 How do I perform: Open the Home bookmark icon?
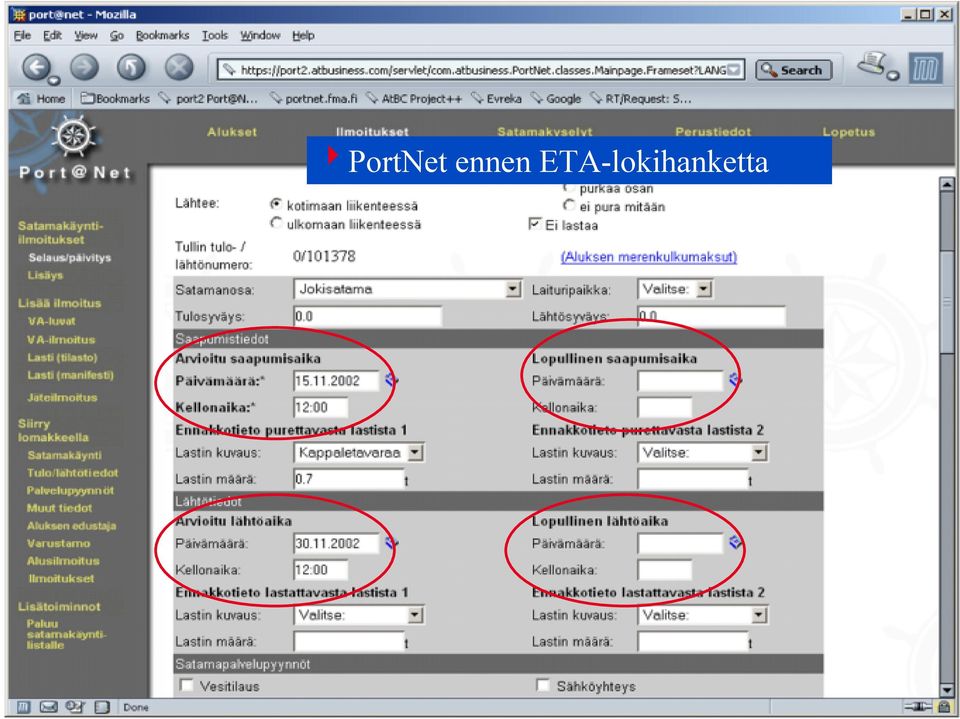point(24,98)
